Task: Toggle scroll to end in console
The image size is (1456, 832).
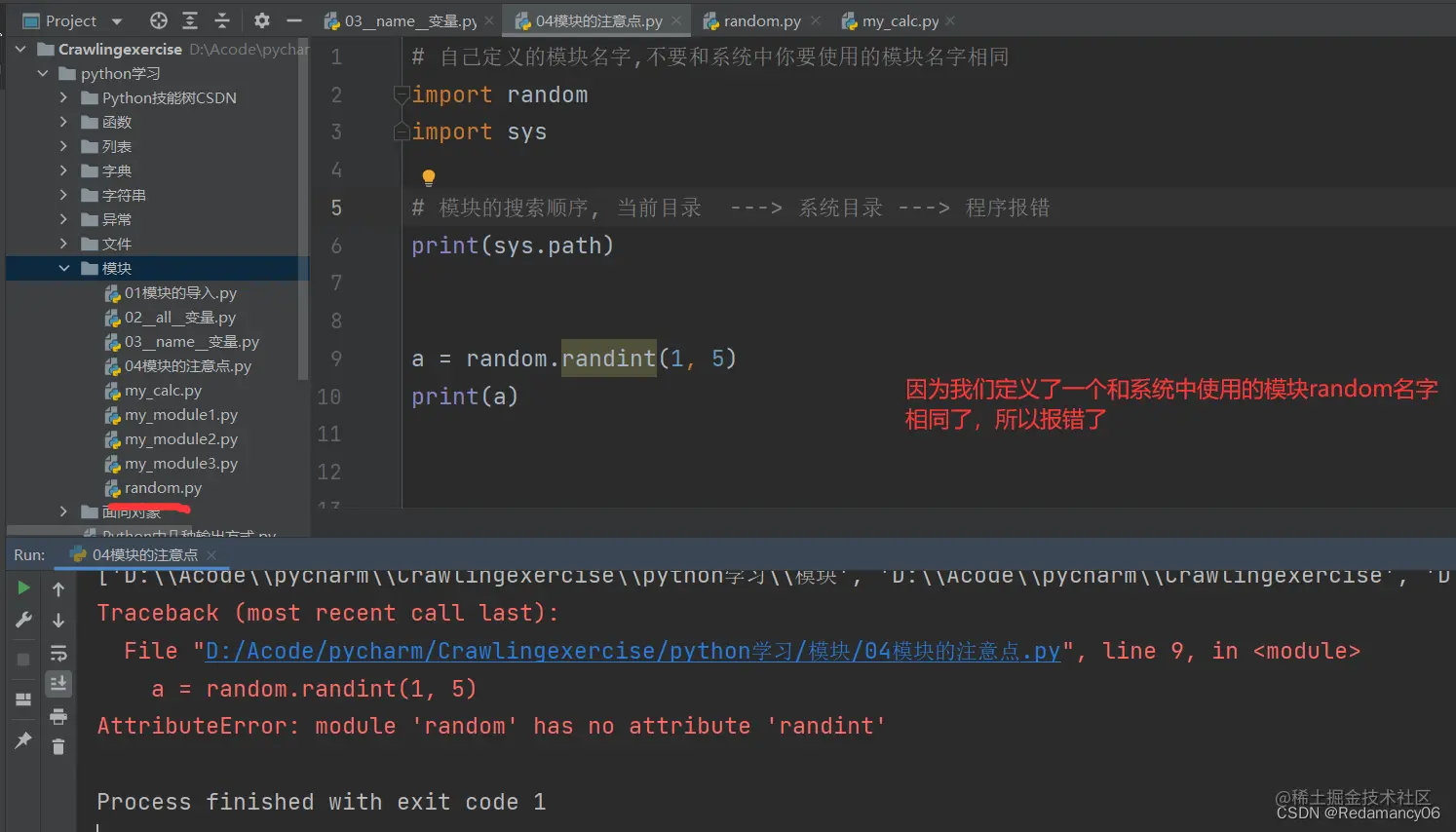Action: click(x=58, y=684)
